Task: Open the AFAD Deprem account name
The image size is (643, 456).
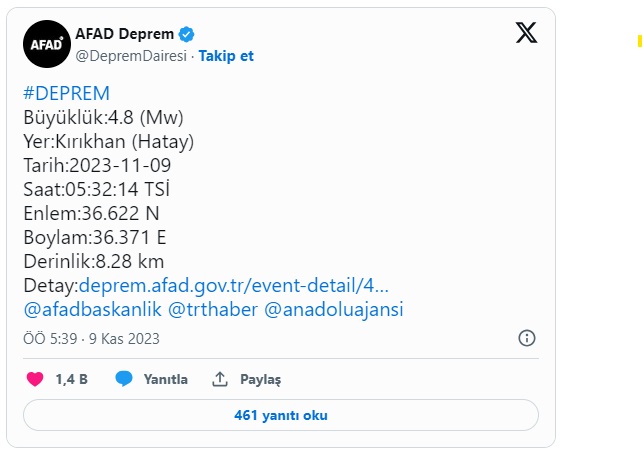Action: 122,34
